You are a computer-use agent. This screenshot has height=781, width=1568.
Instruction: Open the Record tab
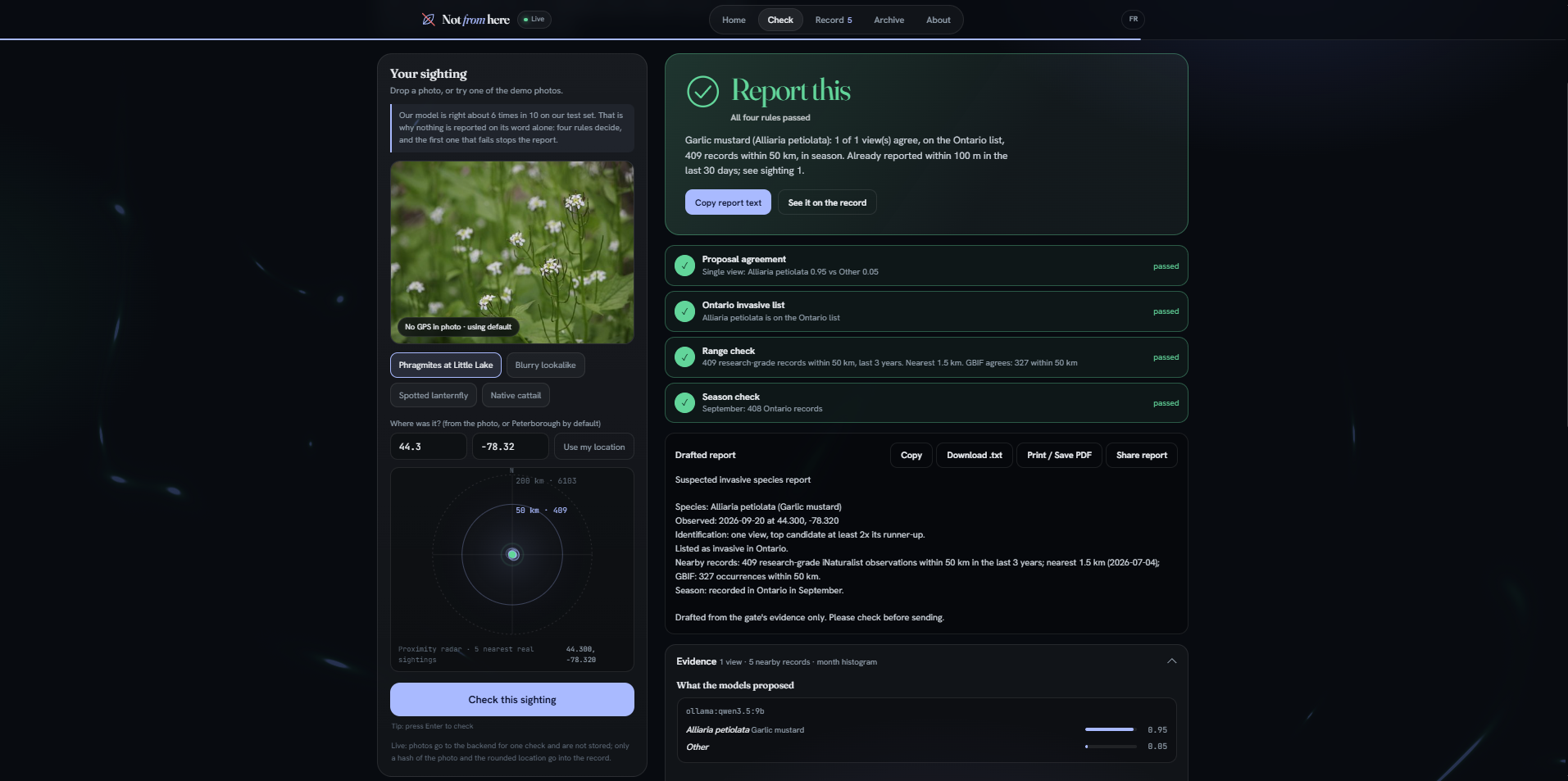(834, 20)
